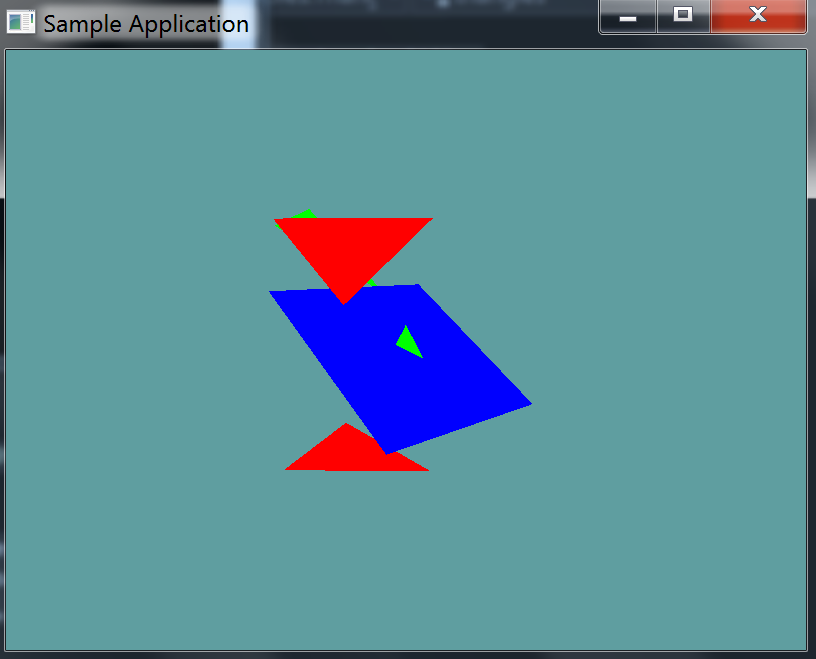The image size is (816, 659).
Task: Click the top-left corner of the blue quad
Action: [x=274, y=294]
